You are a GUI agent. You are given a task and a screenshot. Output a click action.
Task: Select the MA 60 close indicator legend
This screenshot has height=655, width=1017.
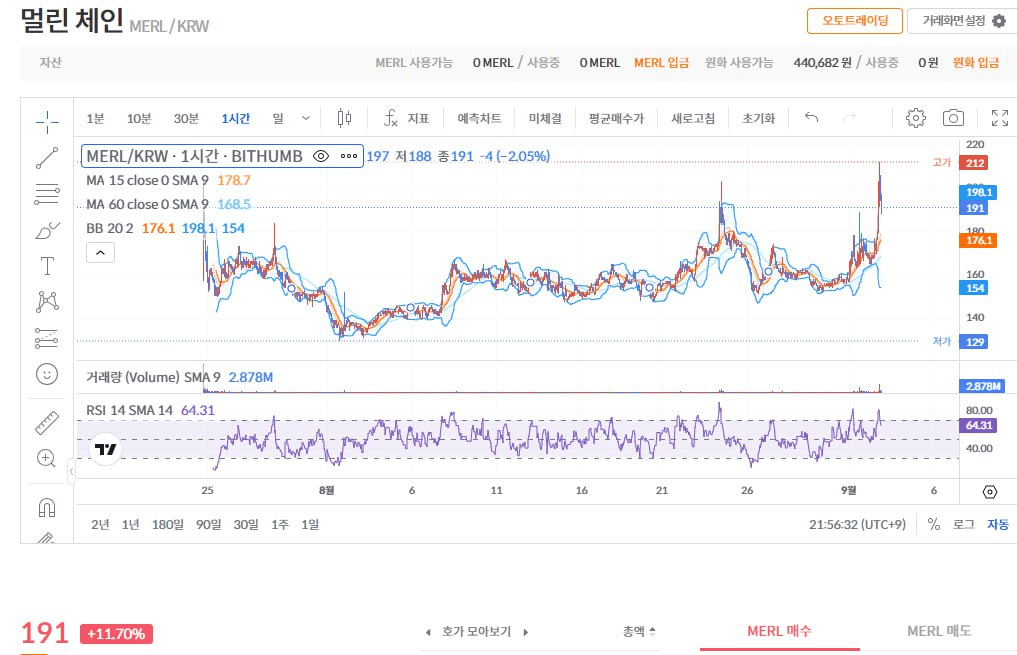point(147,204)
